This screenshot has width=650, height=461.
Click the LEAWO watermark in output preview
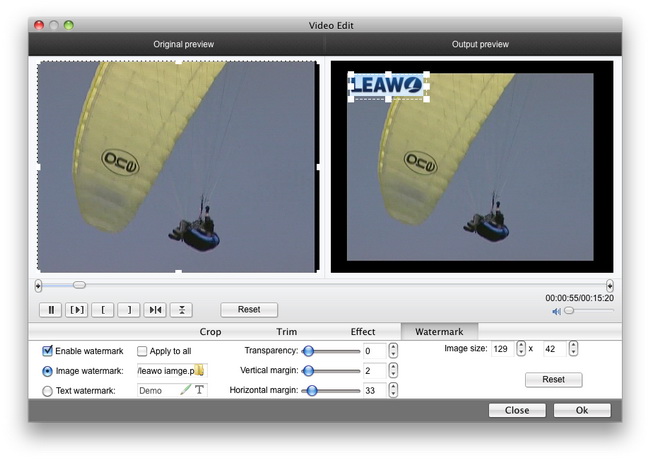tap(388, 86)
